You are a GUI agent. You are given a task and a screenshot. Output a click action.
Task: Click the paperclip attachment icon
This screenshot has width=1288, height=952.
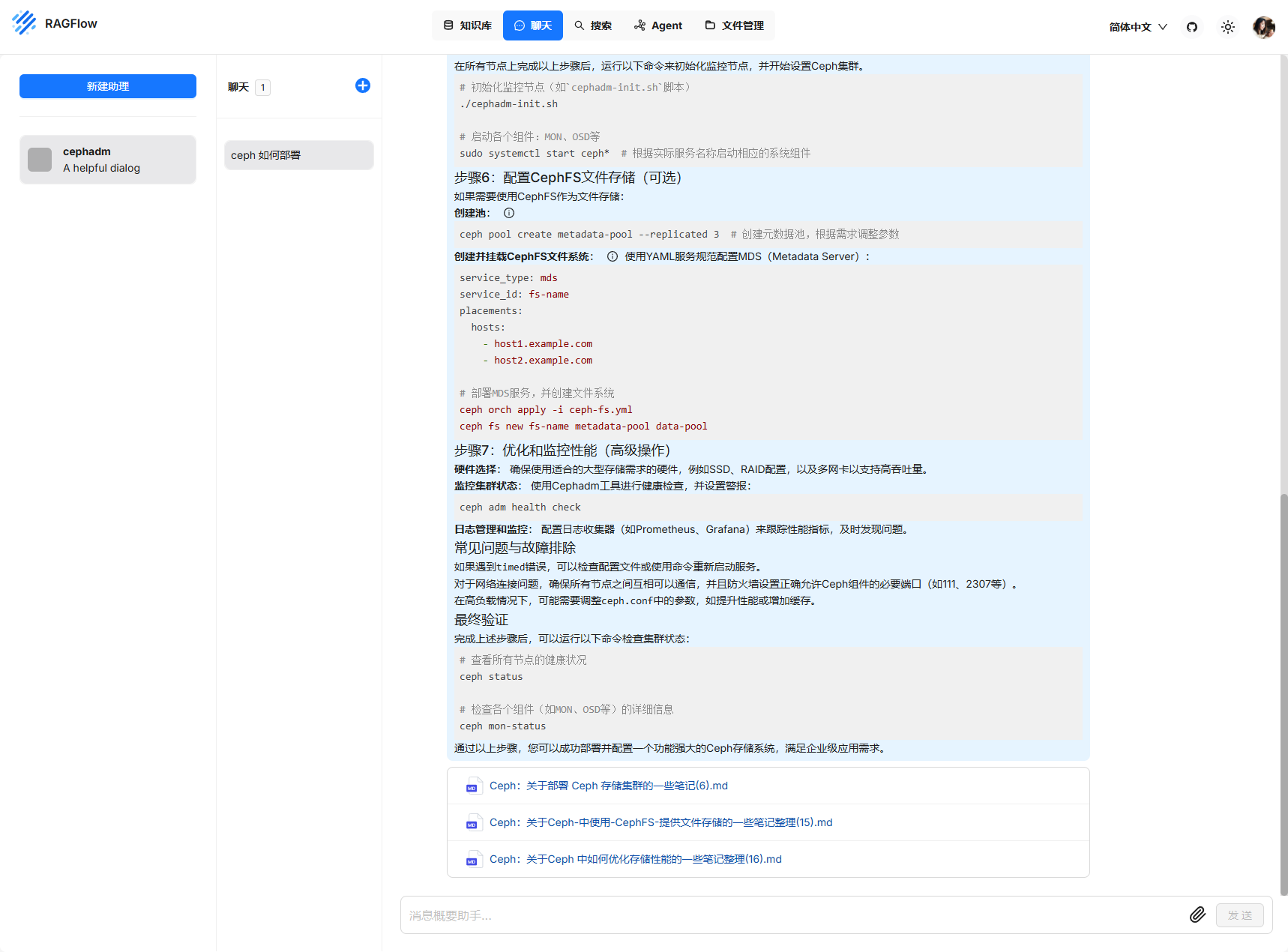pos(1198,915)
